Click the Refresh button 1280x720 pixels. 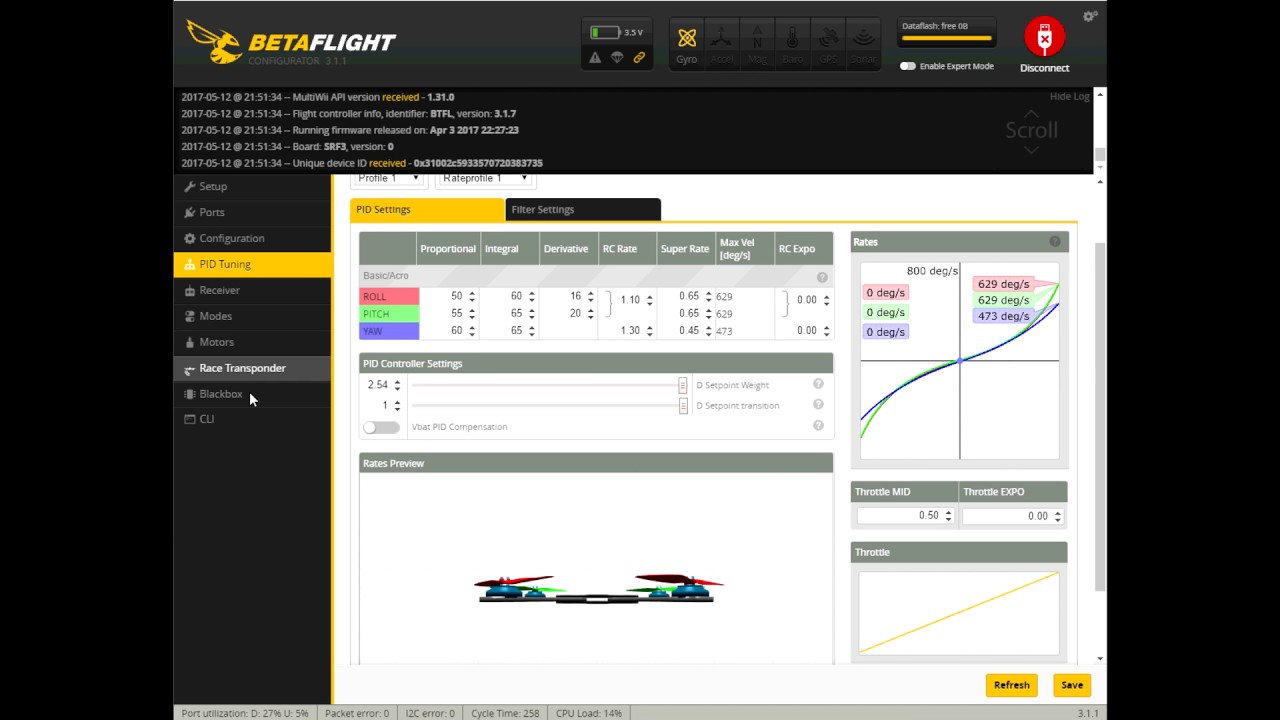(1011, 685)
